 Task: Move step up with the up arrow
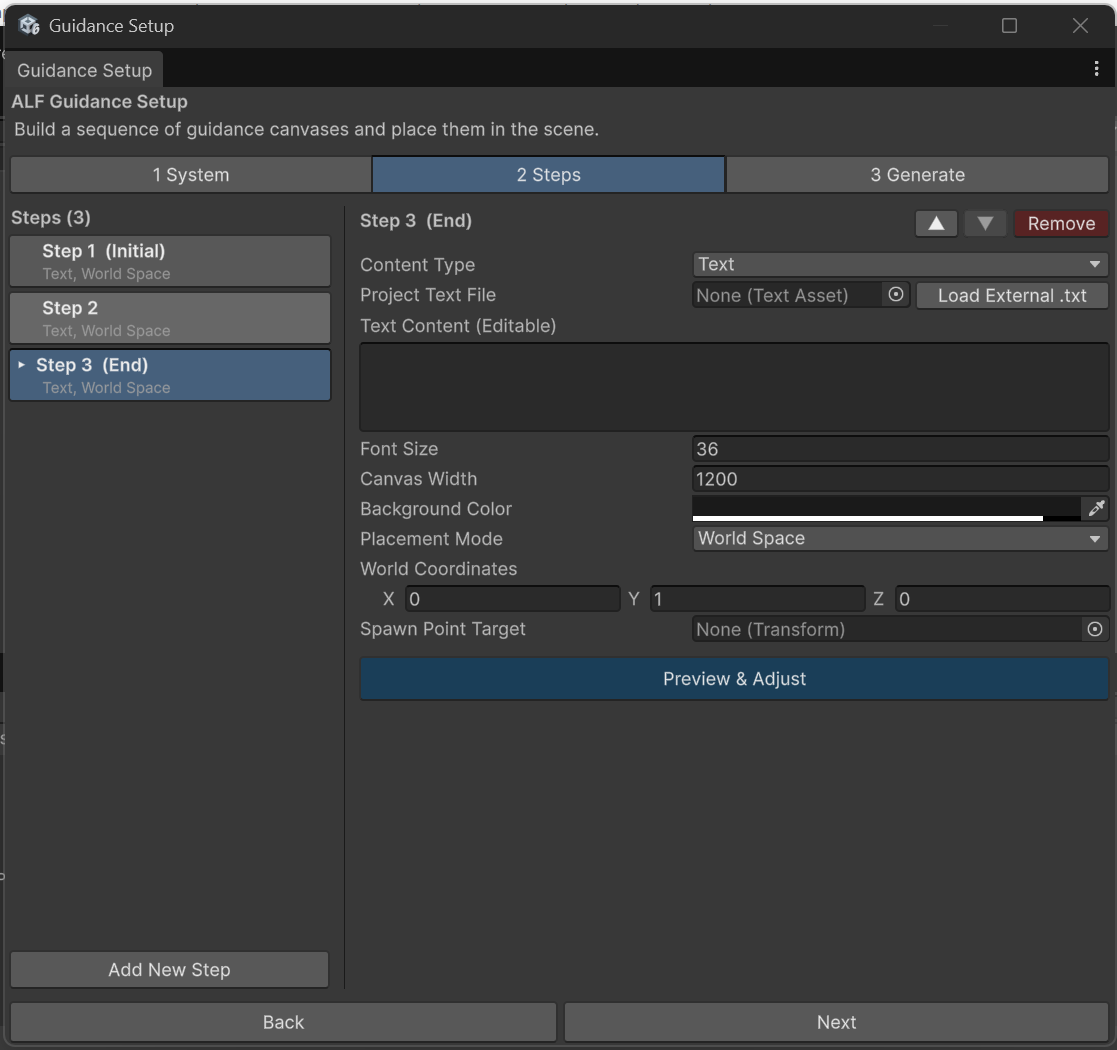[x=936, y=224]
